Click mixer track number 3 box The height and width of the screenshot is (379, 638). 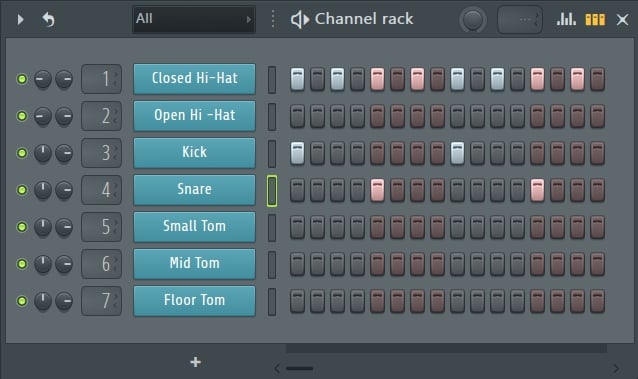101,153
